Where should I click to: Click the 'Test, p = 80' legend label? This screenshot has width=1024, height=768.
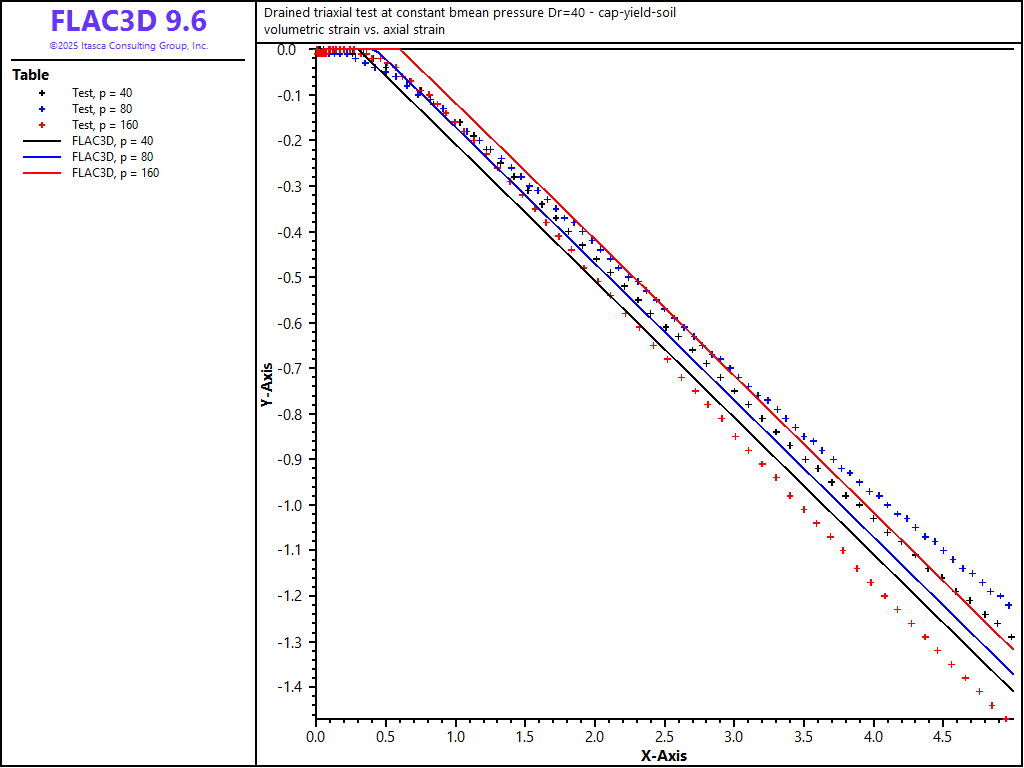102,109
